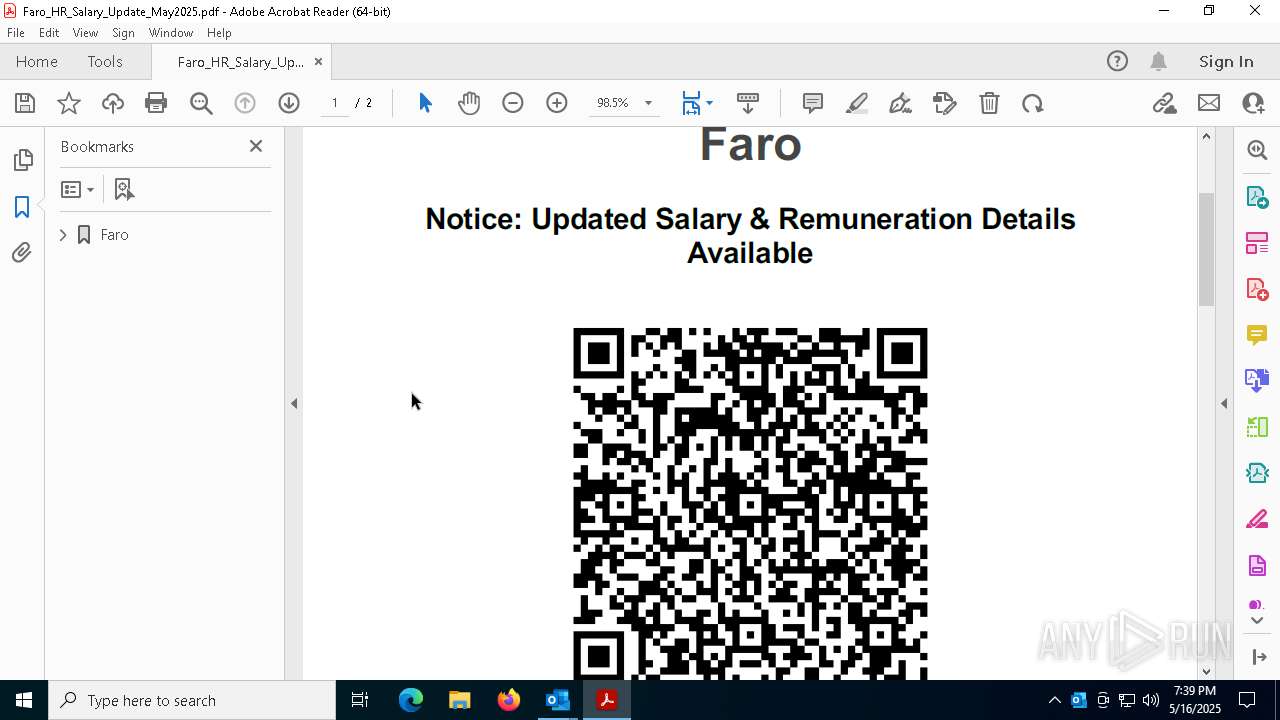1280x720 pixels.
Task: Click the vertical scrollbar thumb
Action: click(1206, 249)
